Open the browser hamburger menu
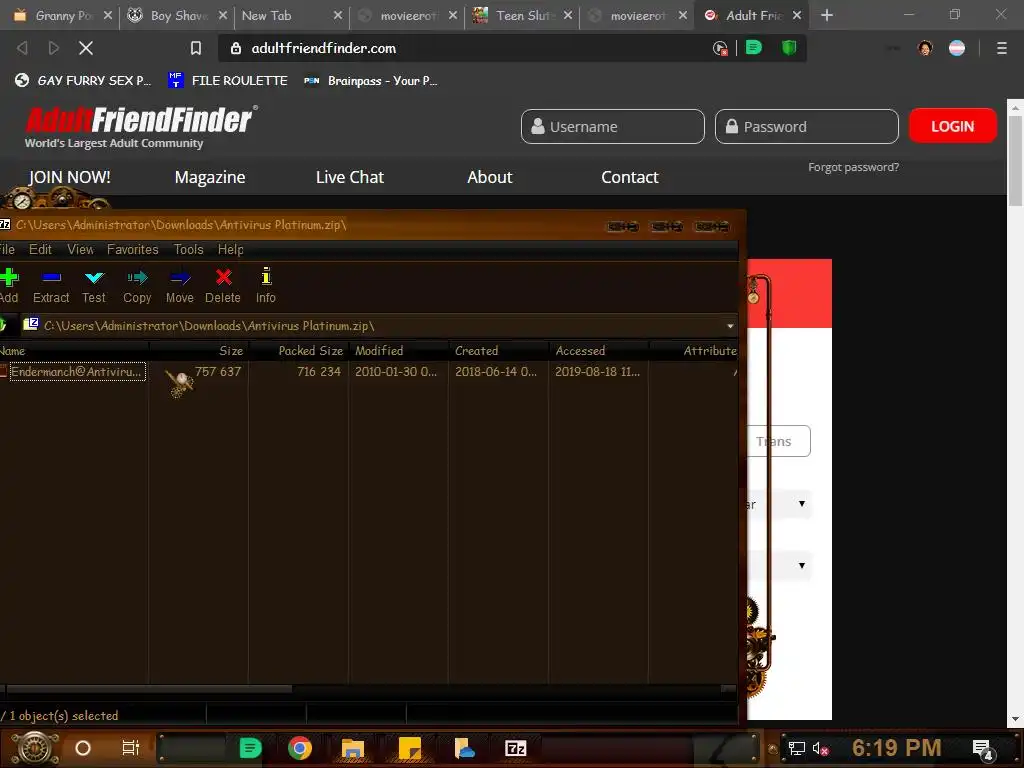 tap(1001, 48)
